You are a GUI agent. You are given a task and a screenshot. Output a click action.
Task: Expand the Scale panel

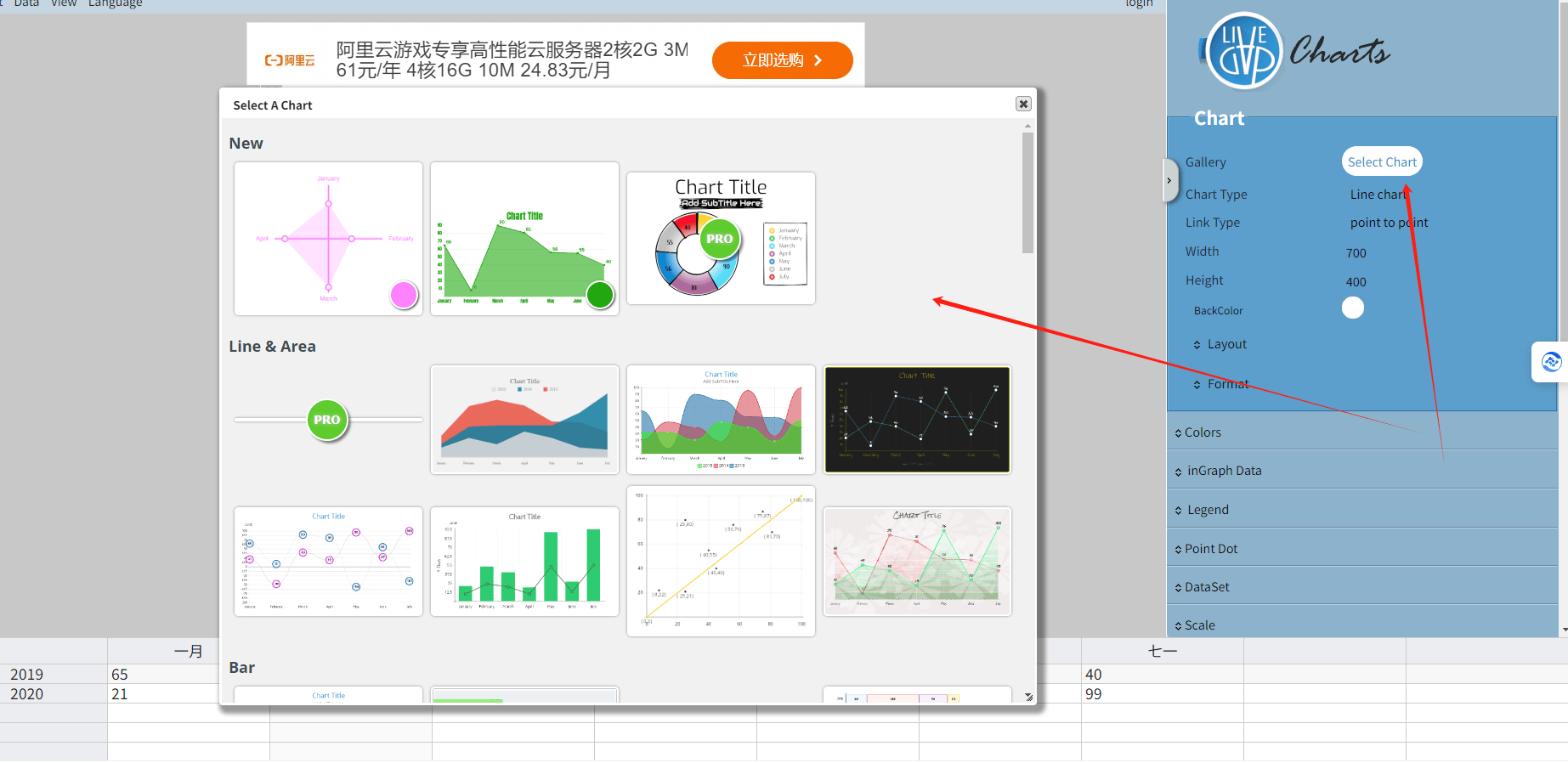1361,625
